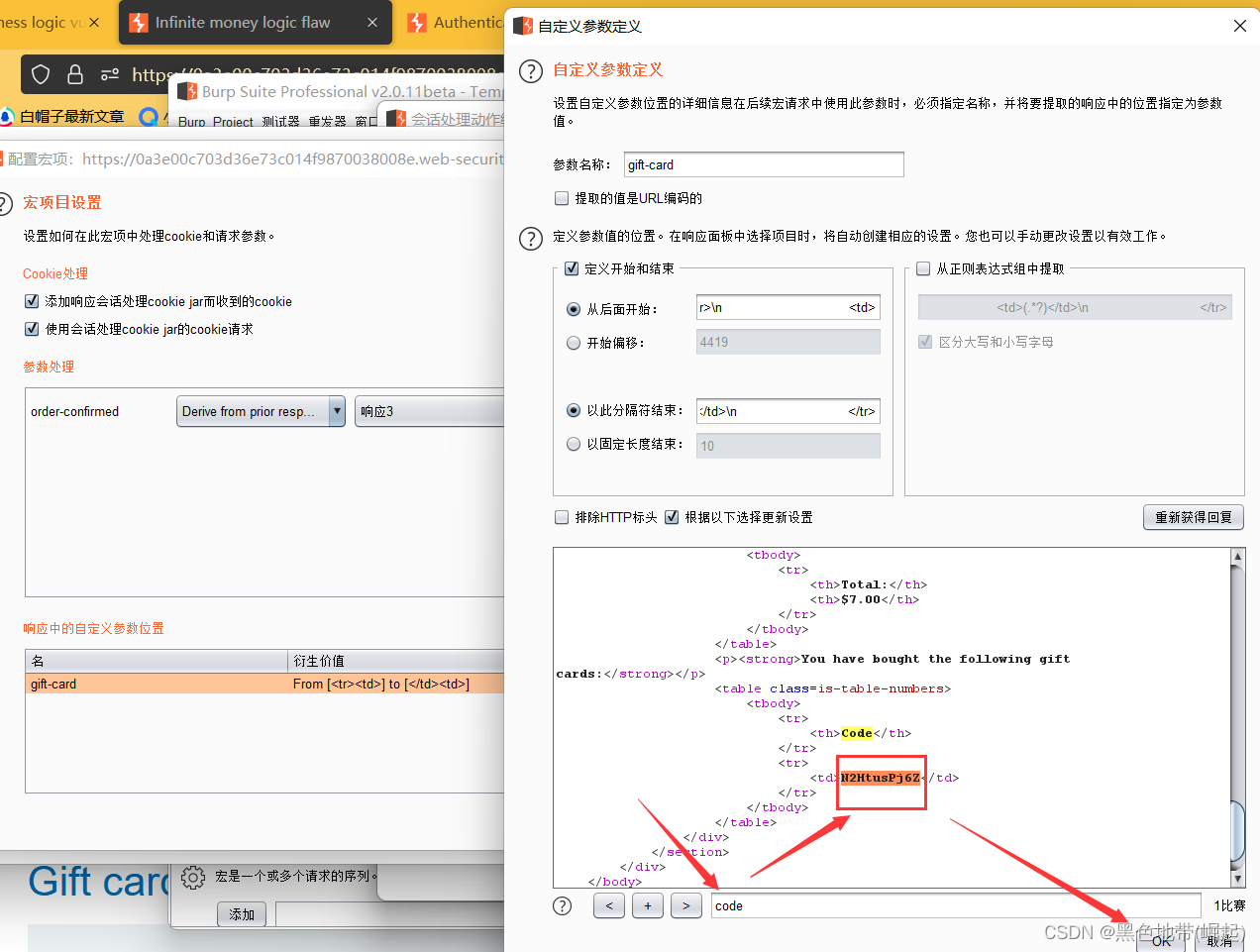Open Derive from prior response dropdown for order-confirmed
The image size is (1260, 952).
(261, 411)
